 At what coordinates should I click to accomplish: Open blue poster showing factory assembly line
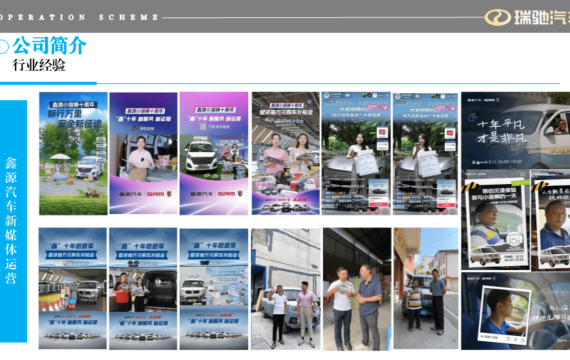(73, 289)
